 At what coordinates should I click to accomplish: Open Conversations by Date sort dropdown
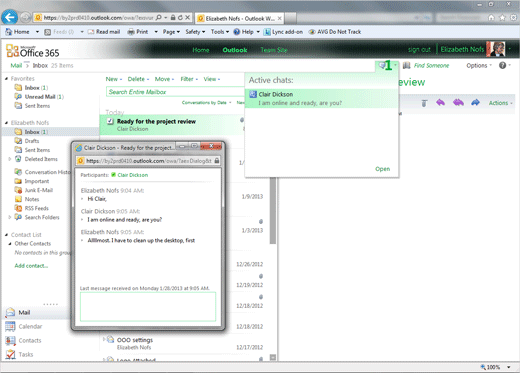[x=206, y=102]
